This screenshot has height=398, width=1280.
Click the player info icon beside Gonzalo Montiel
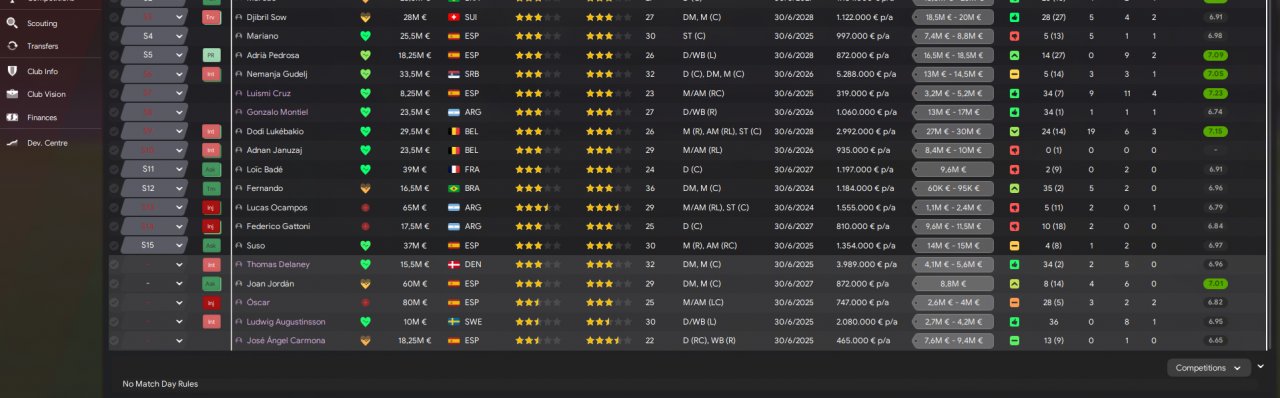pos(239,112)
